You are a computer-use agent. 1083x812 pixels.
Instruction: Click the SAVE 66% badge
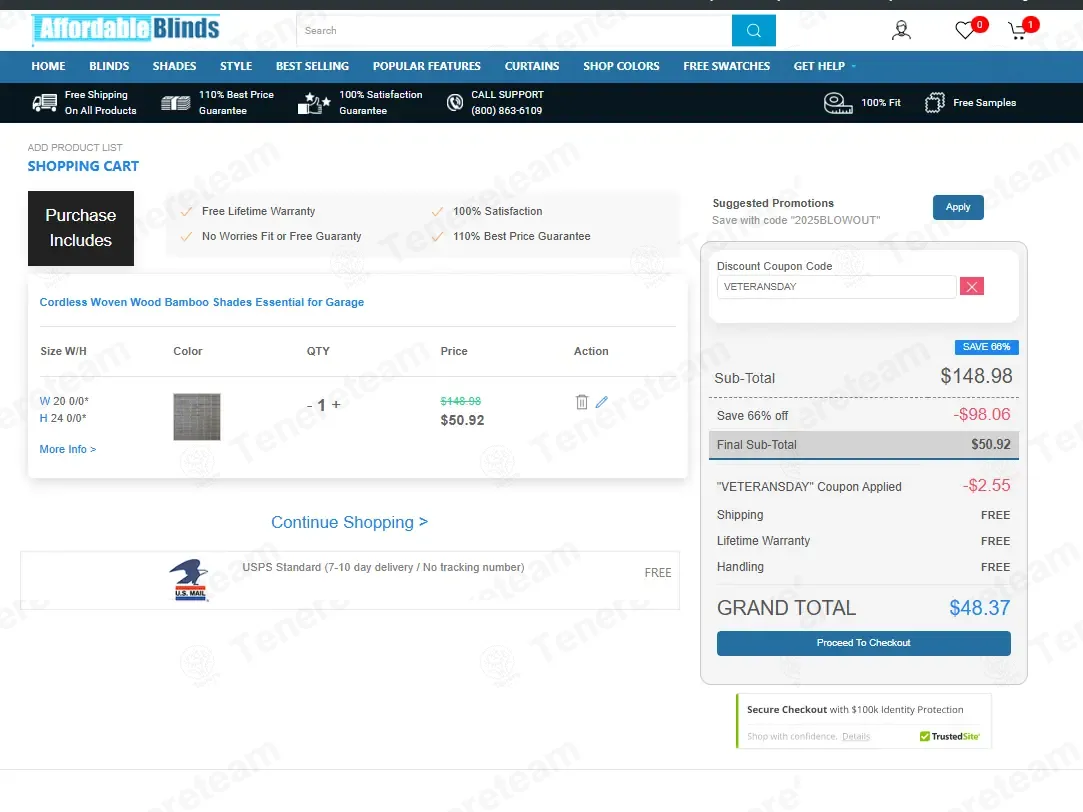coord(986,347)
